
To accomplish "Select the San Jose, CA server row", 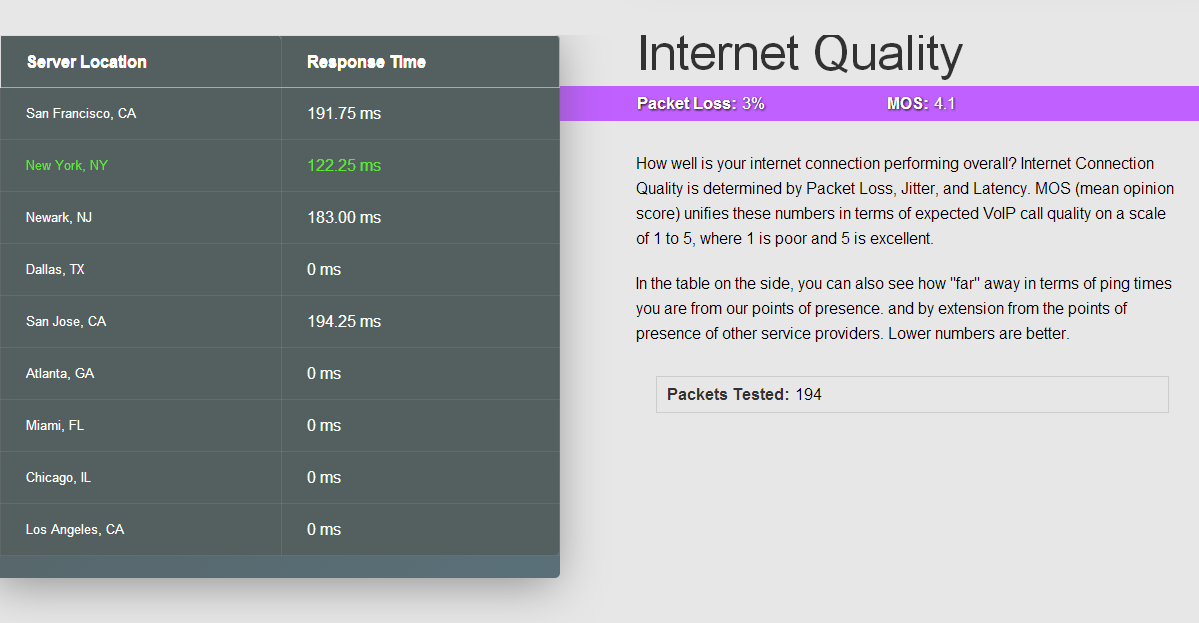I will coord(279,321).
